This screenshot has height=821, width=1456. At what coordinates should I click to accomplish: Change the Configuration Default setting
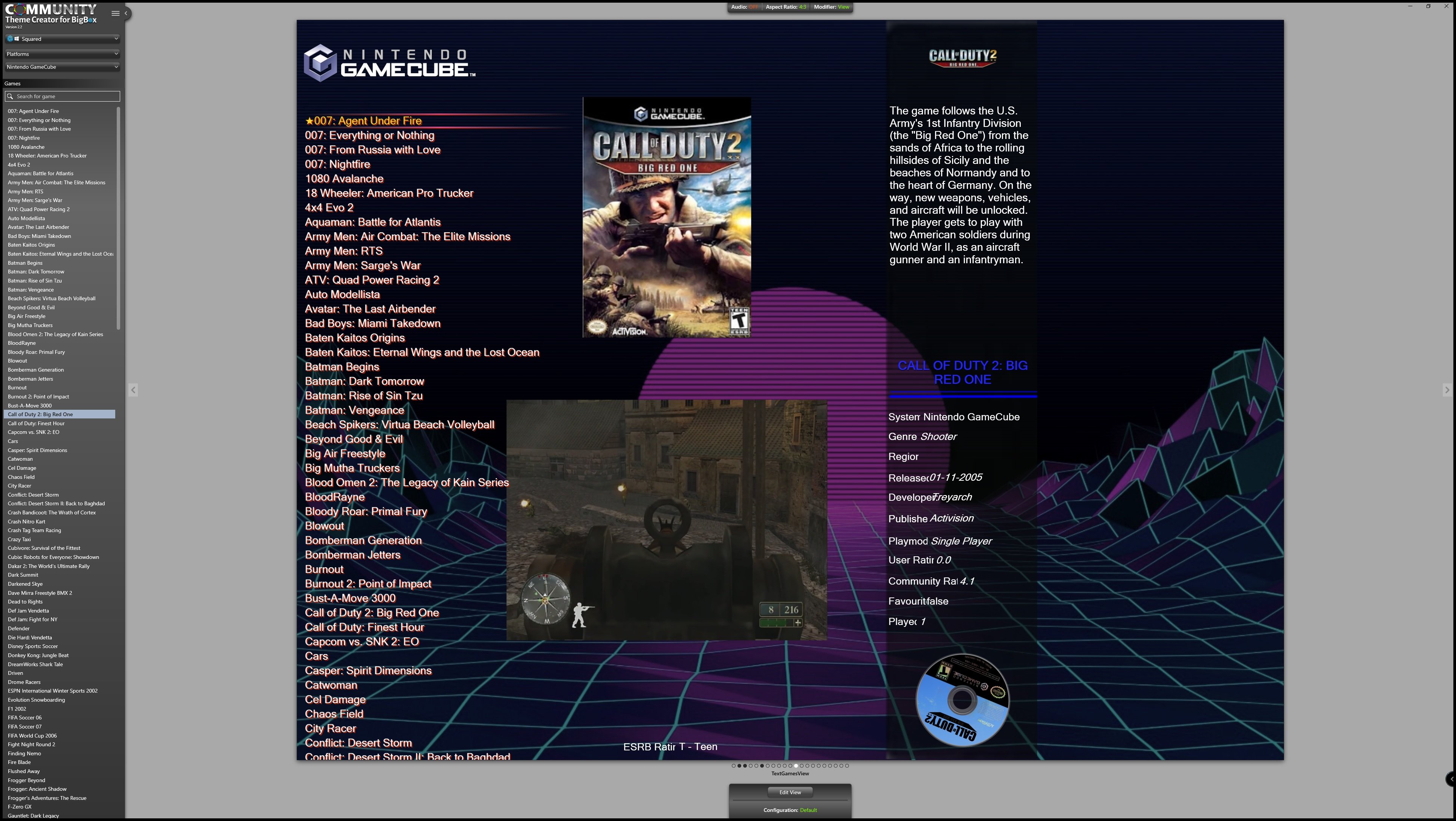[x=790, y=810]
